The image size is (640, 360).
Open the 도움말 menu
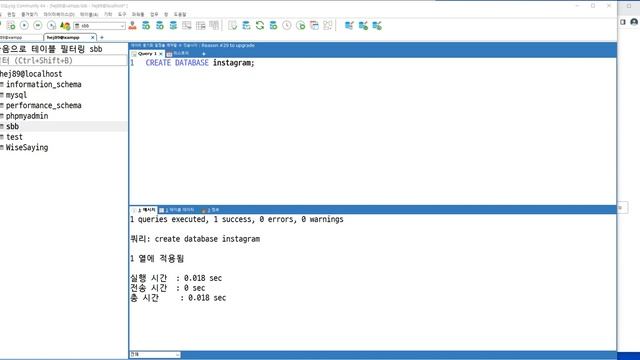pos(180,14)
